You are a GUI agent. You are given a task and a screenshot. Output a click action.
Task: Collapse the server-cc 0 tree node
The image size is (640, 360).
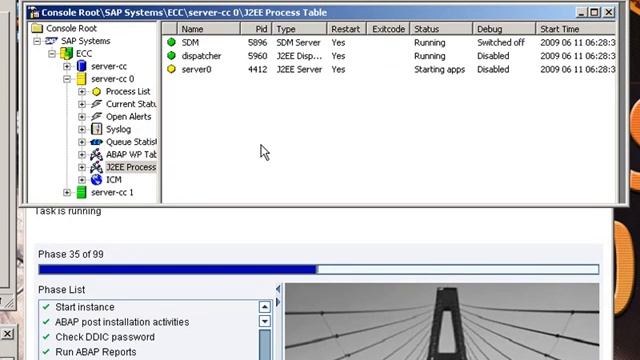67,79
